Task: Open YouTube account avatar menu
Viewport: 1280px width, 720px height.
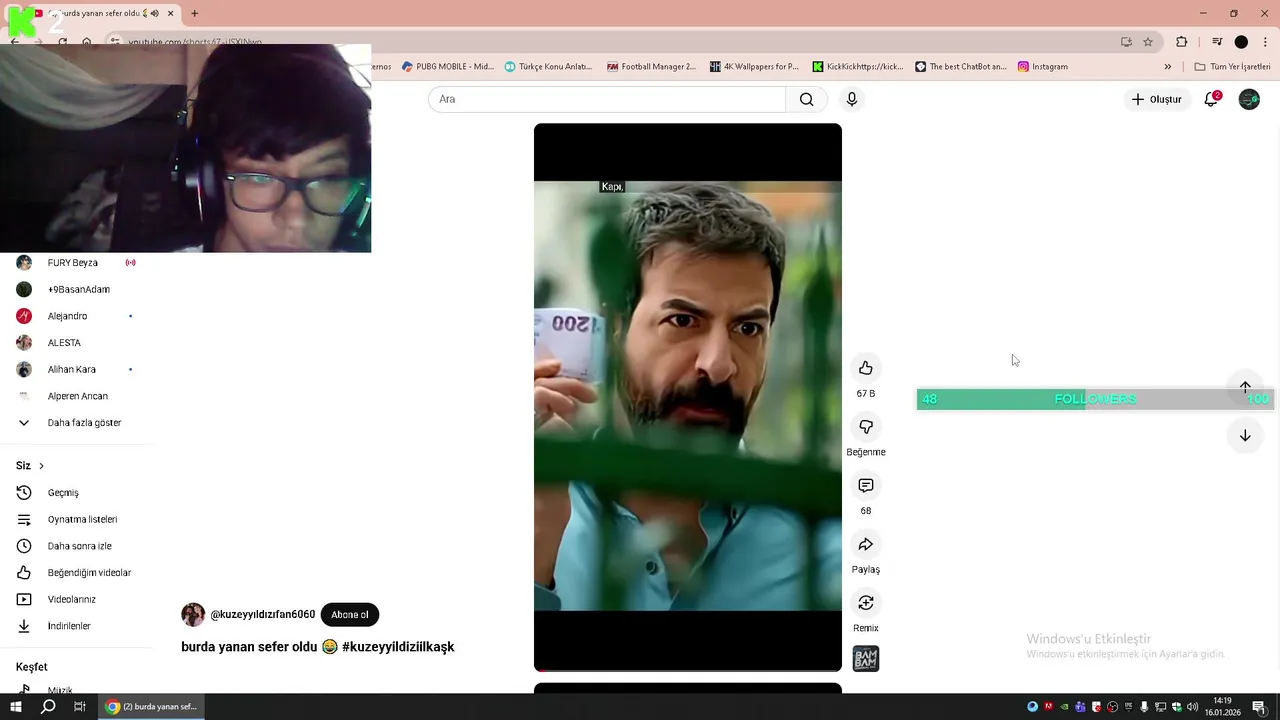Action: [x=1249, y=99]
